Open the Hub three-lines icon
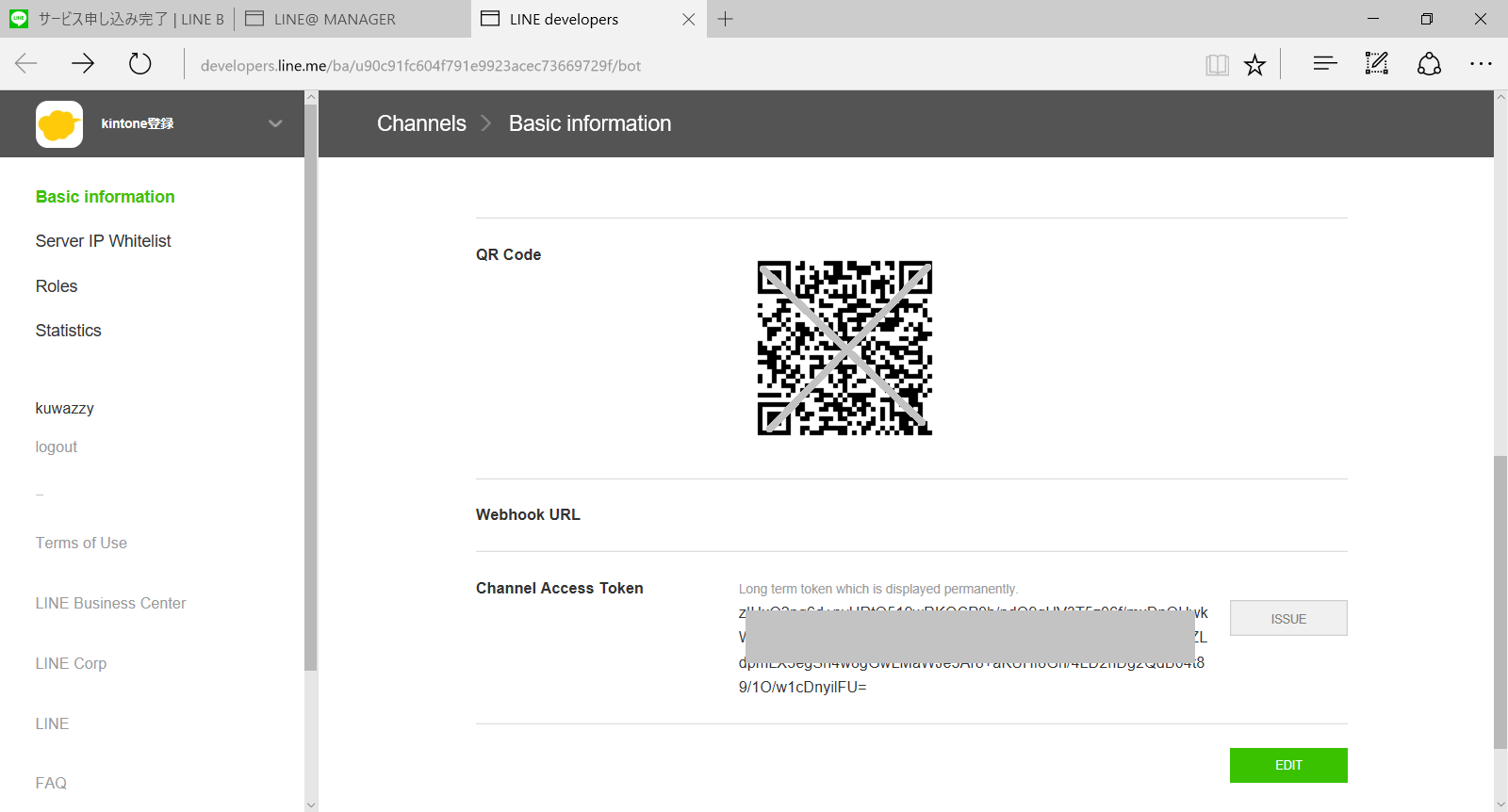 click(x=1325, y=64)
